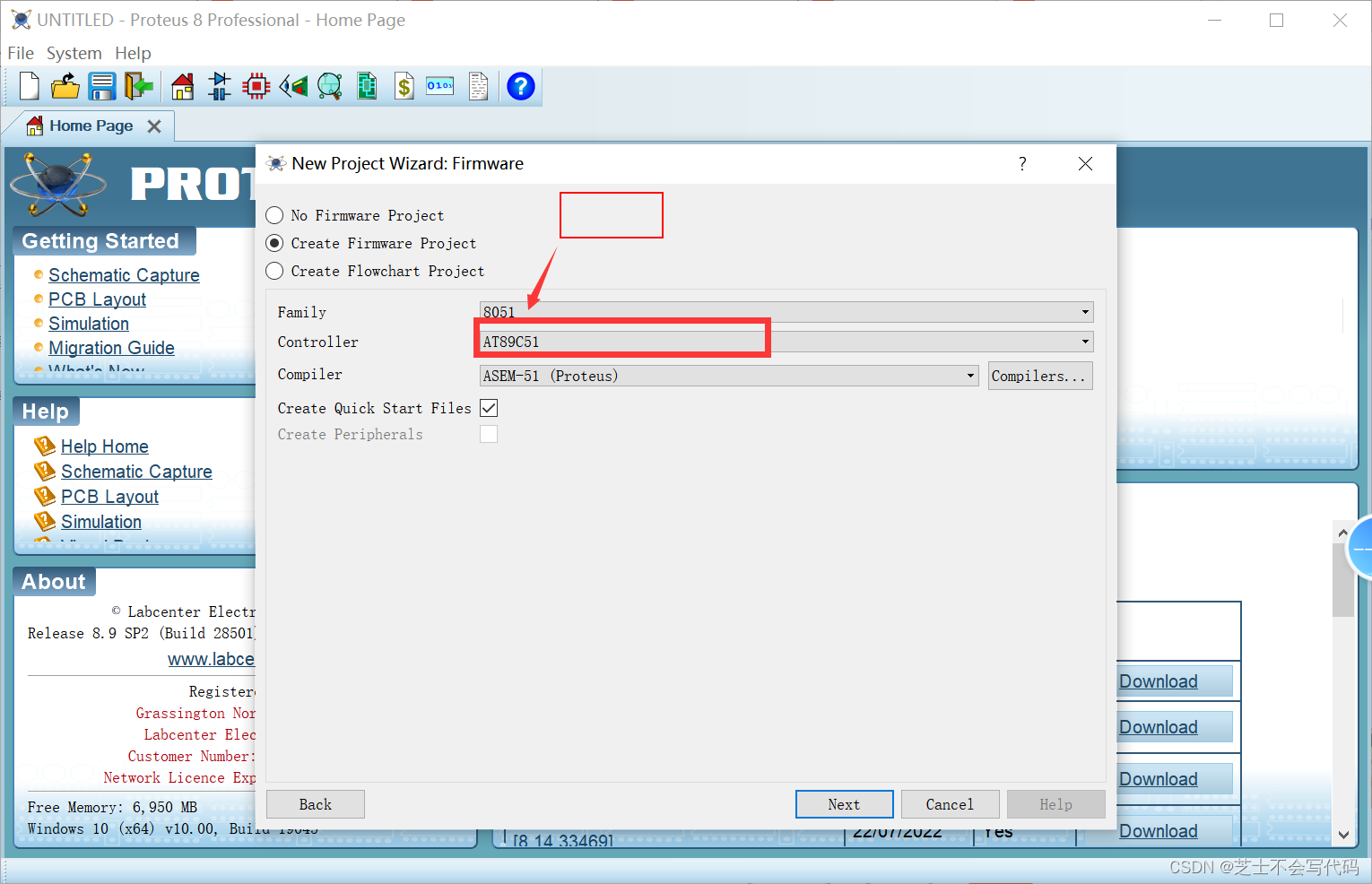Click the wizard dialog question mark help
Viewport: 1372px width, 884px height.
1022,163
